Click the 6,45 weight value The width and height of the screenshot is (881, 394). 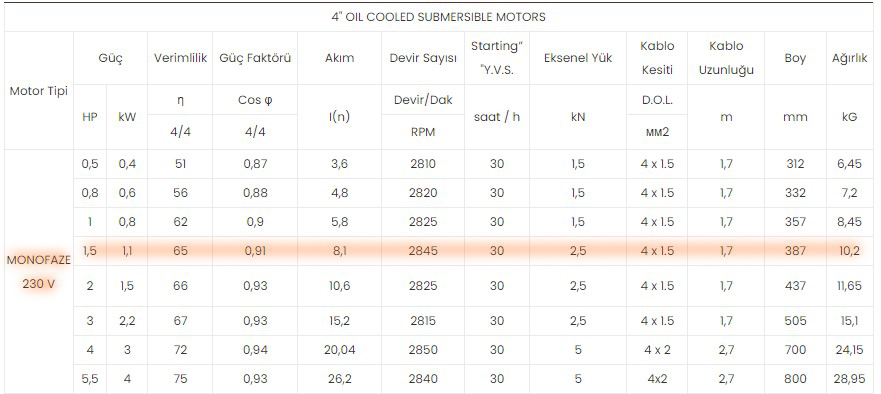[x=850, y=164]
